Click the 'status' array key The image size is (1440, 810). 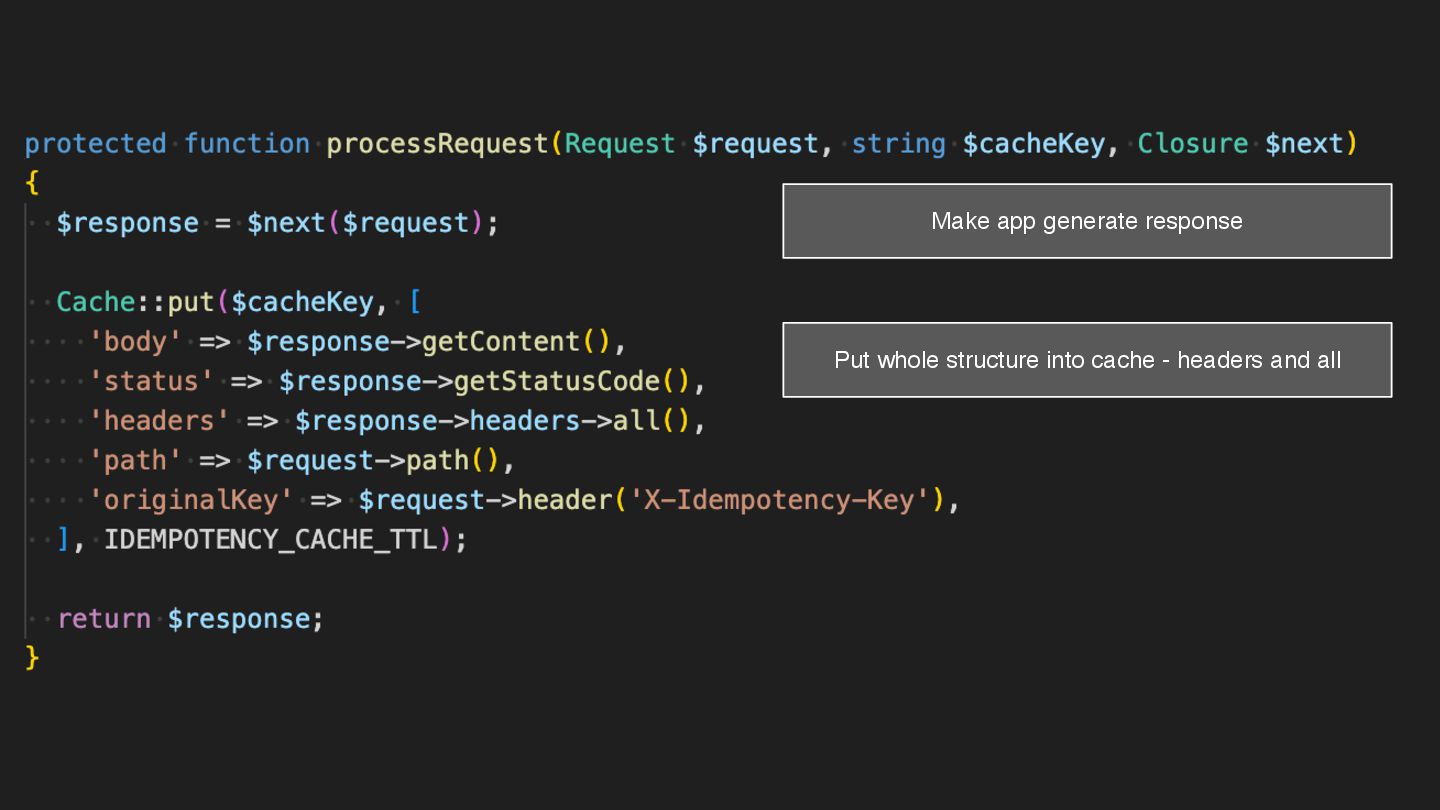[151, 381]
